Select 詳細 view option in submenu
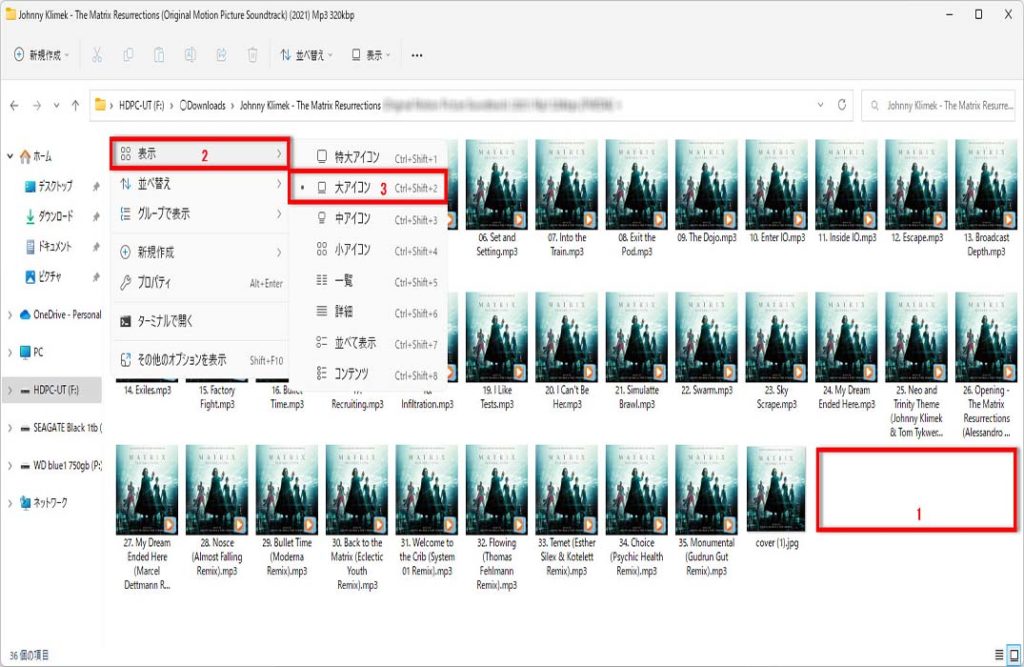This screenshot has width=1024, height=667. click(x=342, y=312)
